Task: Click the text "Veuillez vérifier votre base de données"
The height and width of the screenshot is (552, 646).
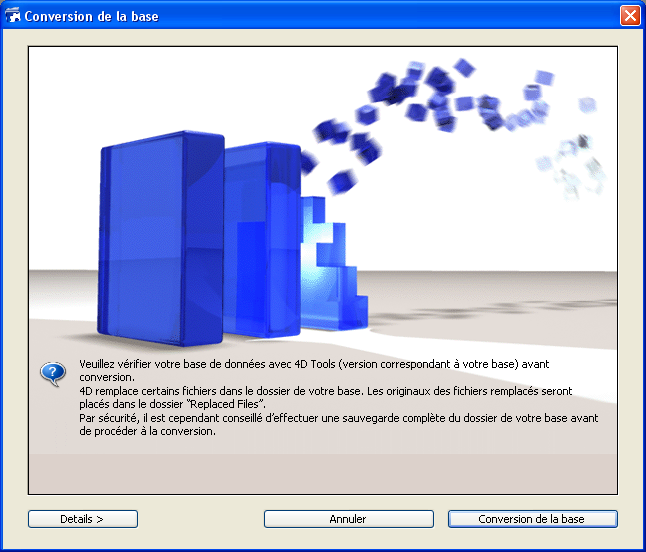Action: (172, 364)
